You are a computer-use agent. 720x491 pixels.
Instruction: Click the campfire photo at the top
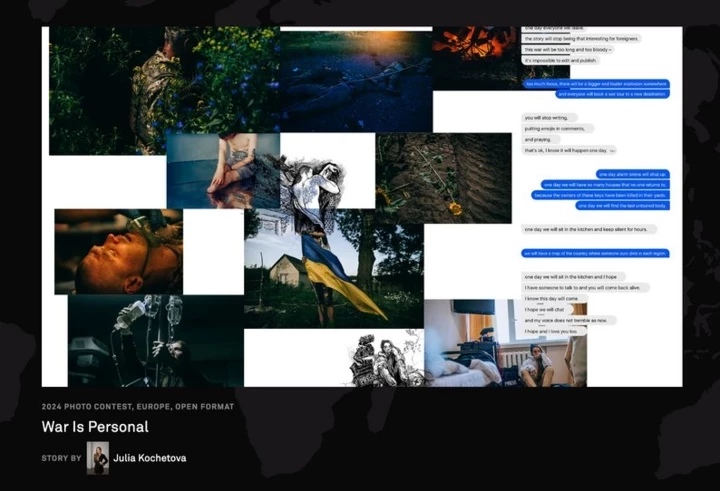[474, 44]
